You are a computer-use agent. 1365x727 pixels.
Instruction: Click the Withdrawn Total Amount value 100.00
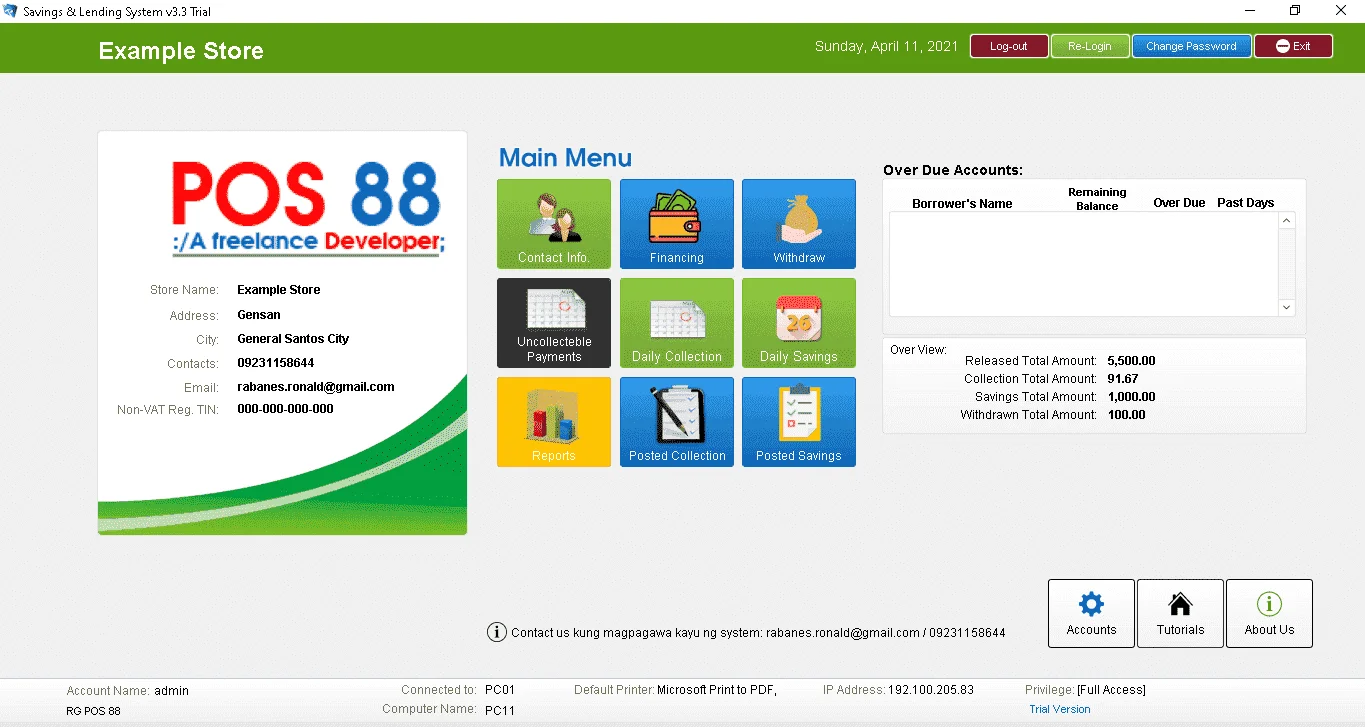tap(1126, 415)
